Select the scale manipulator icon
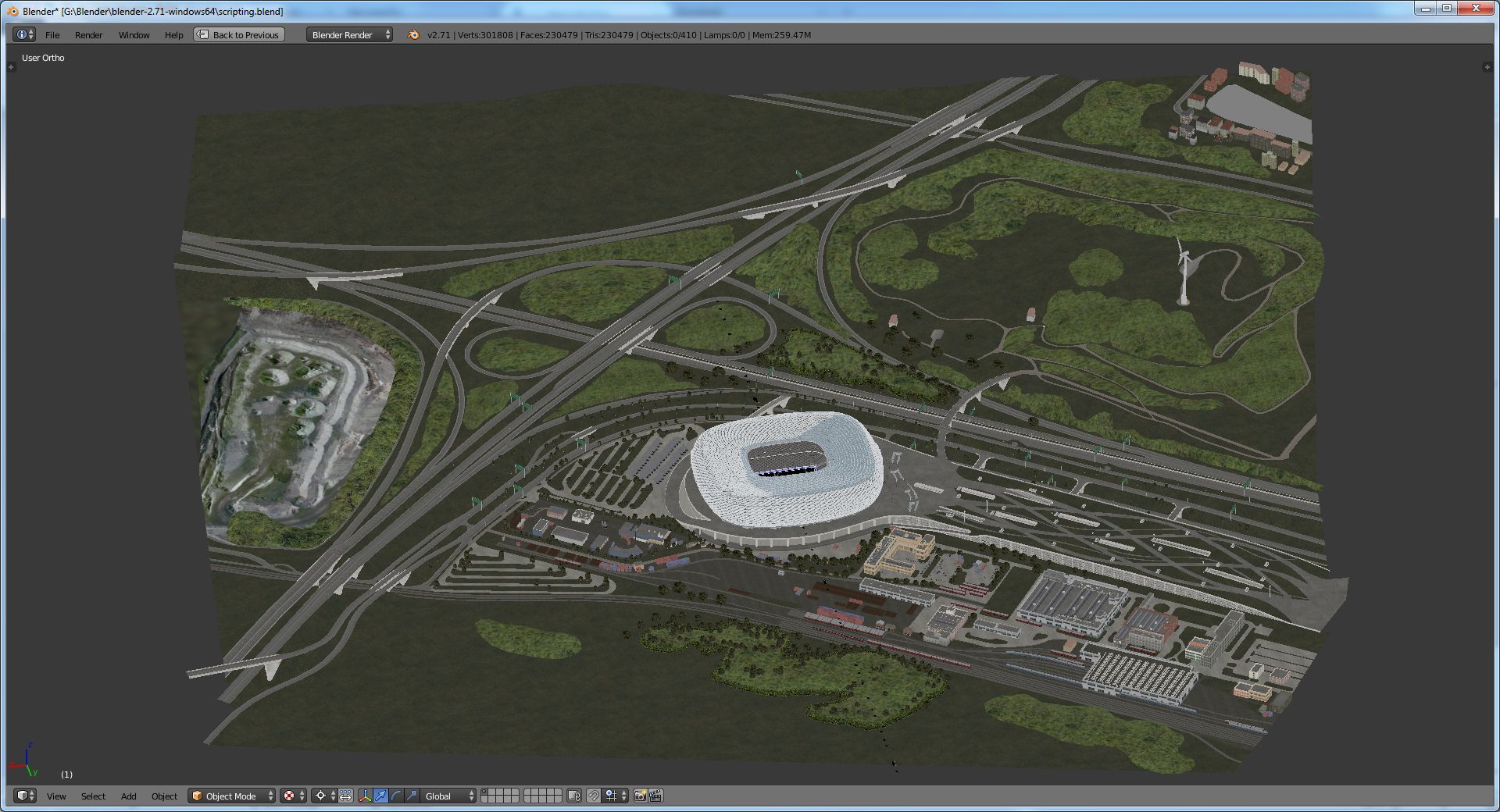 click(x=412, y=796)
